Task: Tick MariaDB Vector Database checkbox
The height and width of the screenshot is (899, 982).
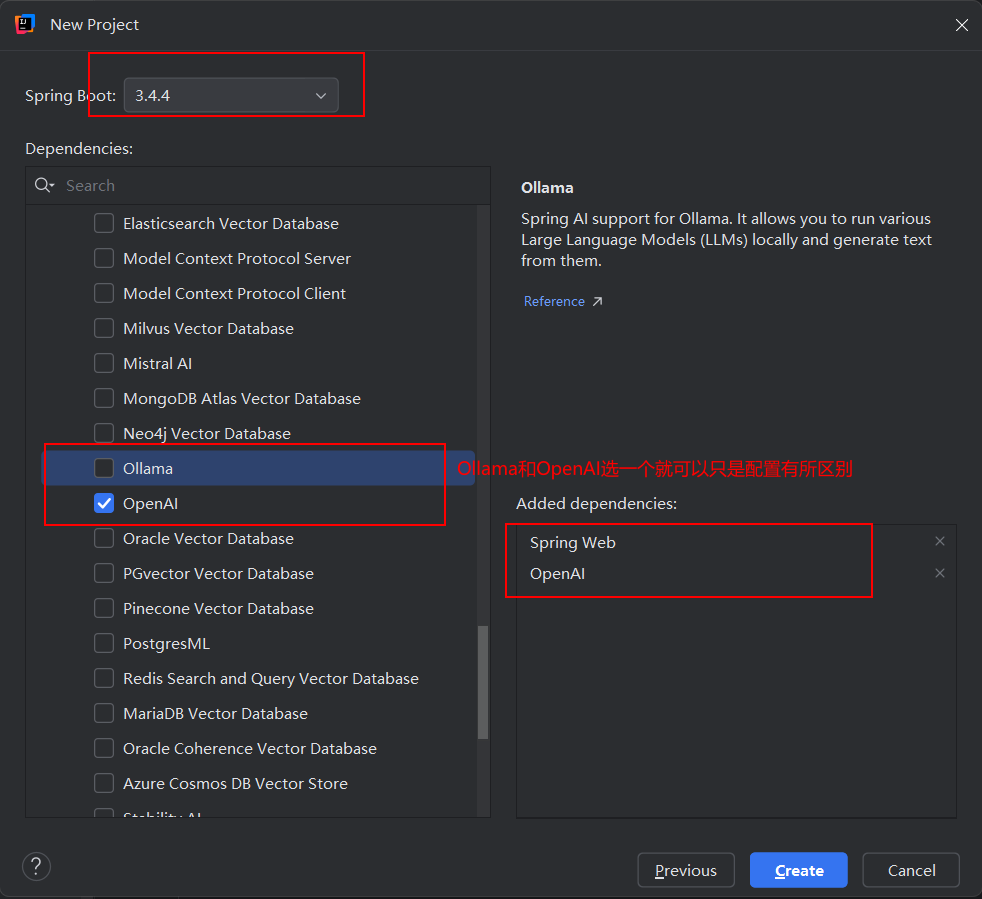Action: 104,714
